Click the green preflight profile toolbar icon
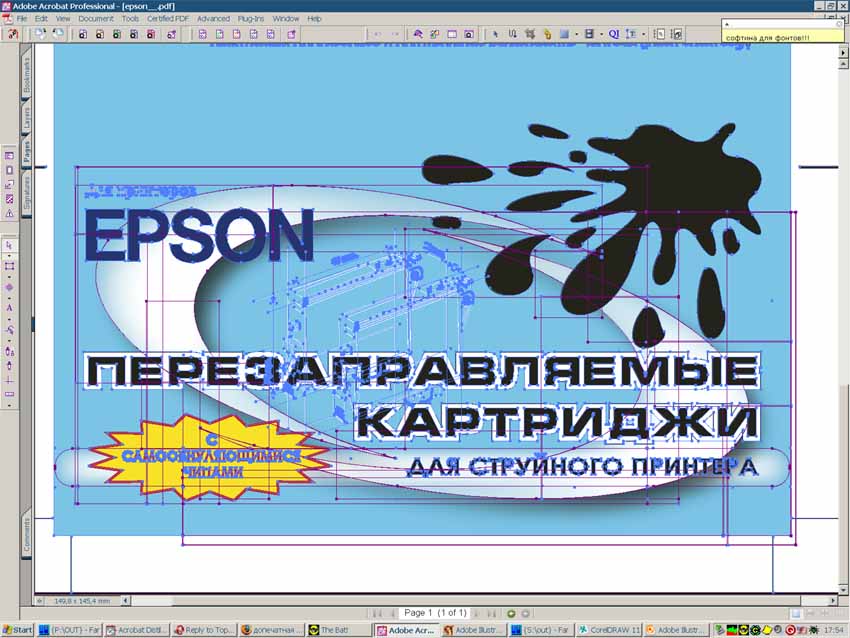 117,34
